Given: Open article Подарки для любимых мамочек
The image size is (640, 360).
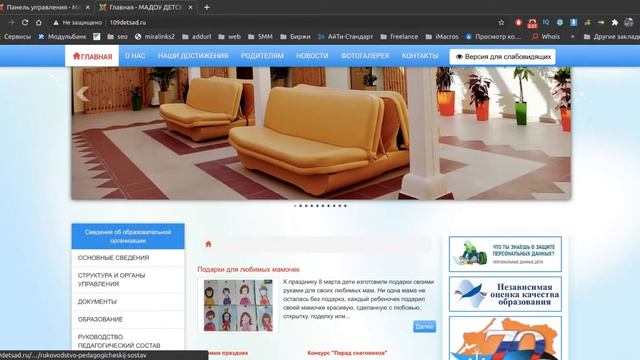Looking at the screenshot, I should 249,269.
